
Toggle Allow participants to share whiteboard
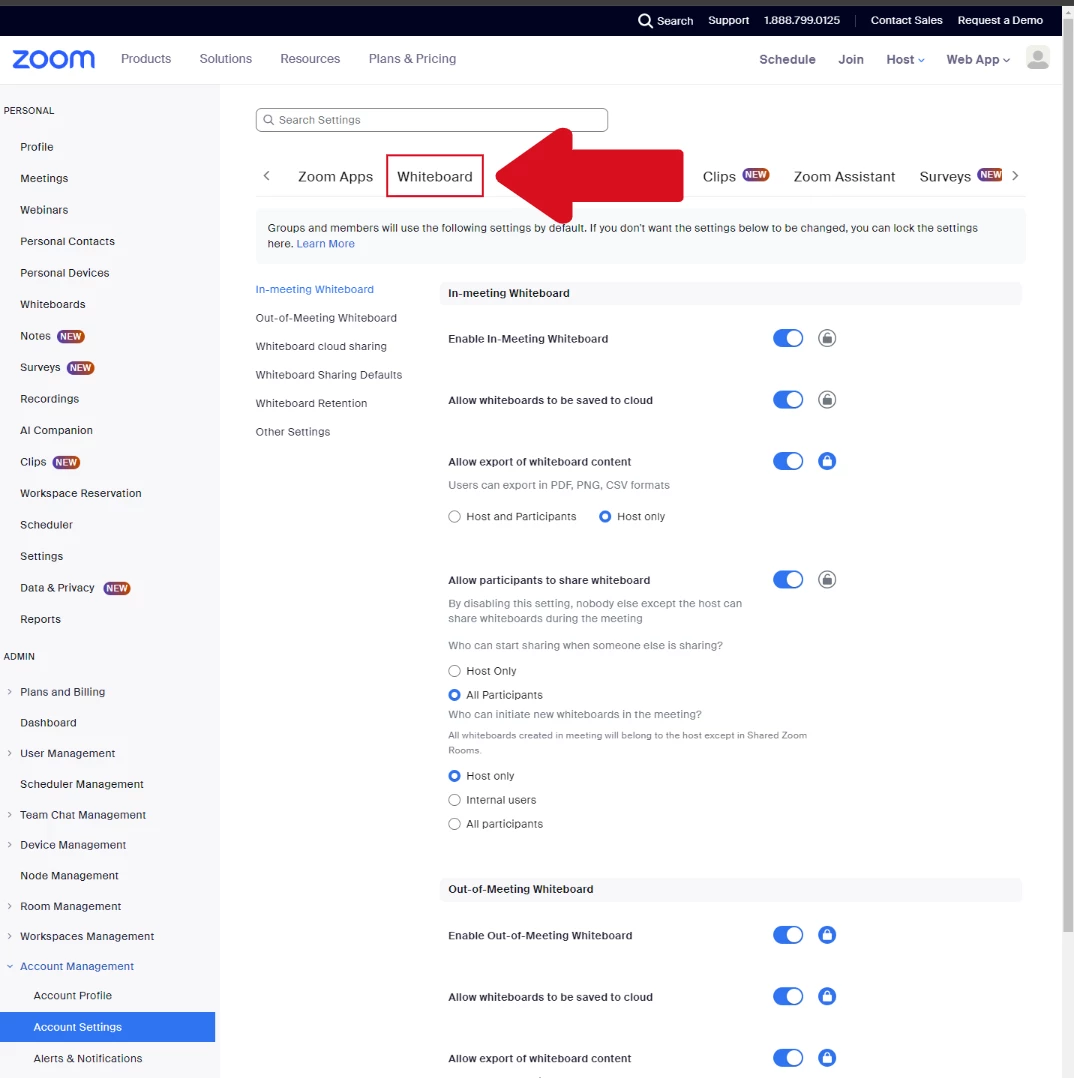coord(788,580)
